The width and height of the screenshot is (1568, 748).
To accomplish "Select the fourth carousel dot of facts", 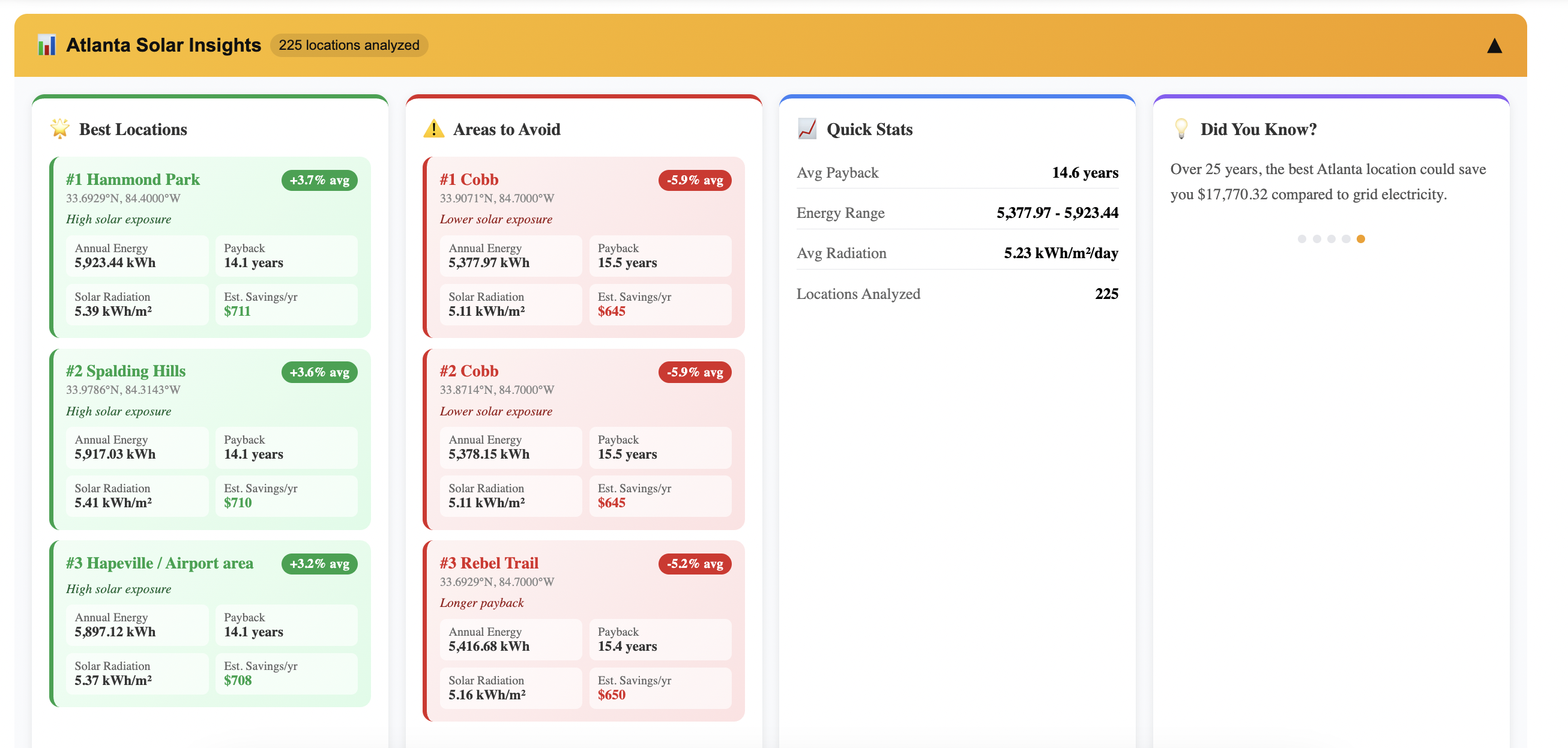I will (x=1346, y=239).
